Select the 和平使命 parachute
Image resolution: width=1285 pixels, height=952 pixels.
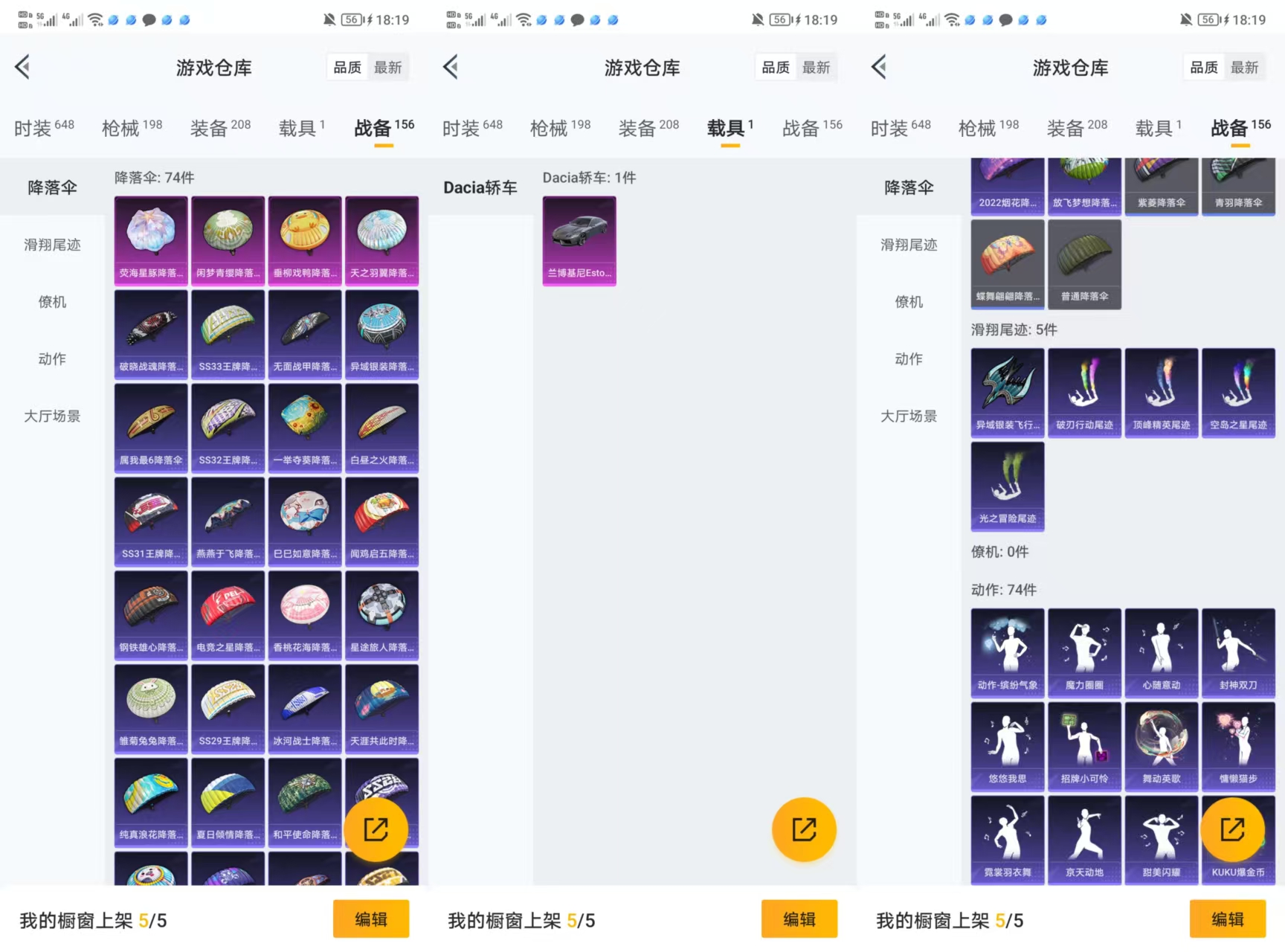305,803
